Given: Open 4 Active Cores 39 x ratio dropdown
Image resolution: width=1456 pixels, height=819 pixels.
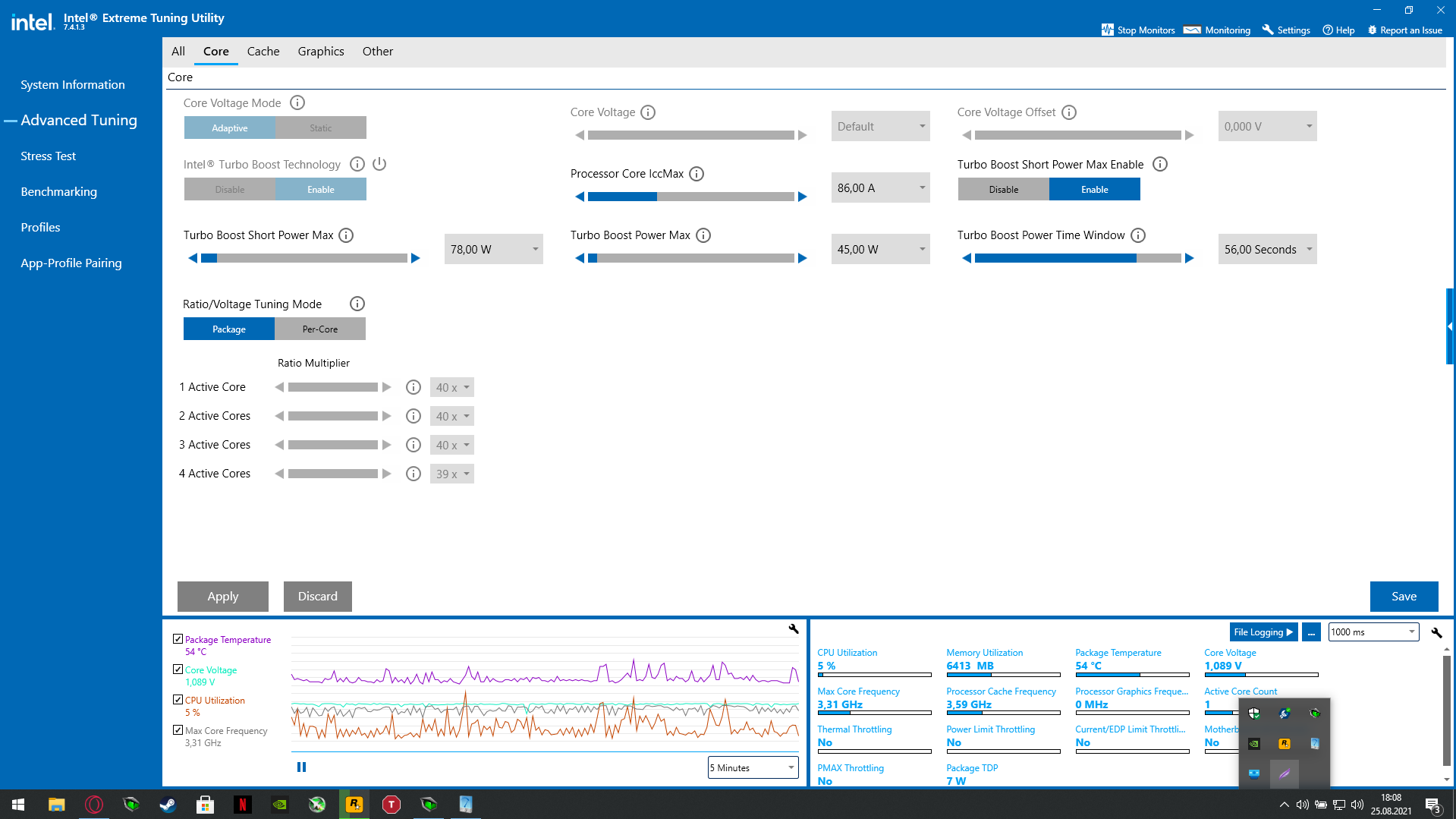Looking at the screenshot, I should [452, 474].
